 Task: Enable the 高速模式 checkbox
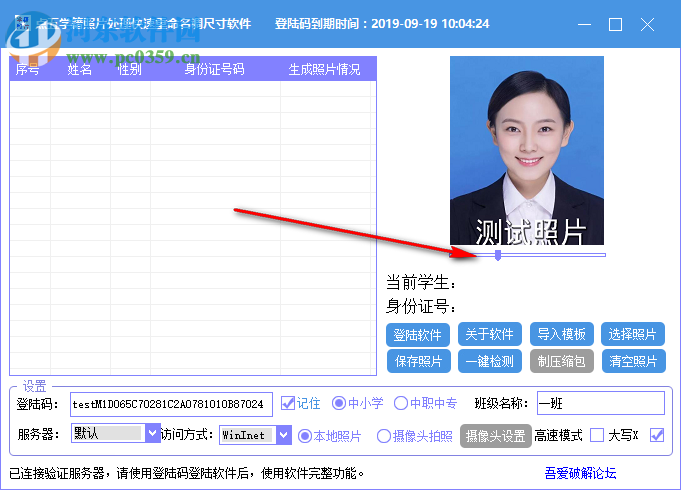coord(597,435)
